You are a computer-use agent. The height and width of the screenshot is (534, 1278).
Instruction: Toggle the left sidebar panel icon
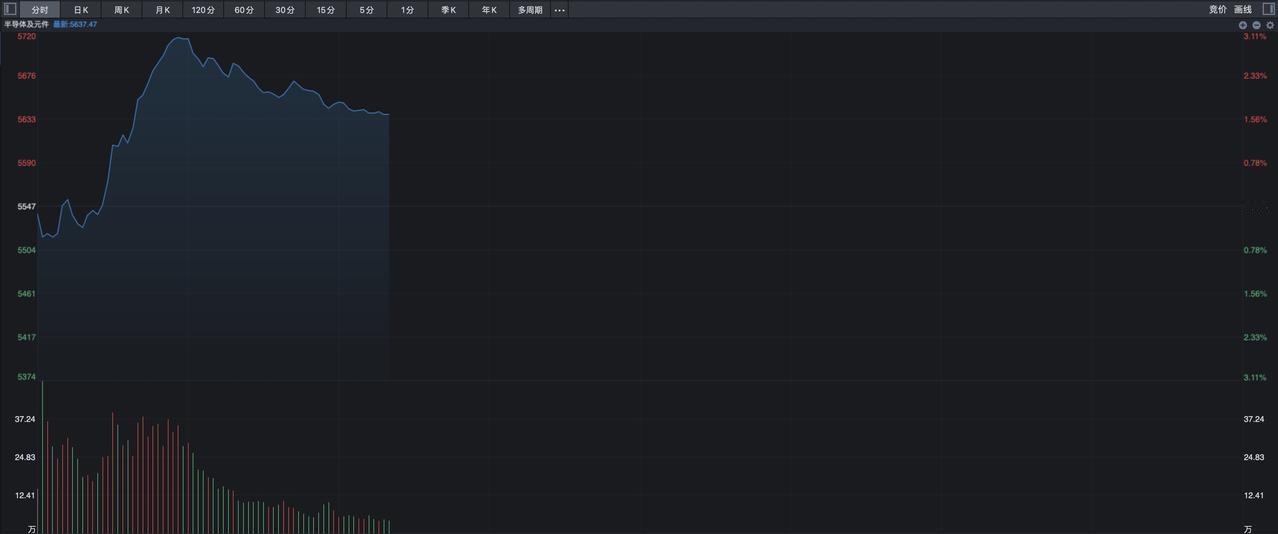coord(9,9)
